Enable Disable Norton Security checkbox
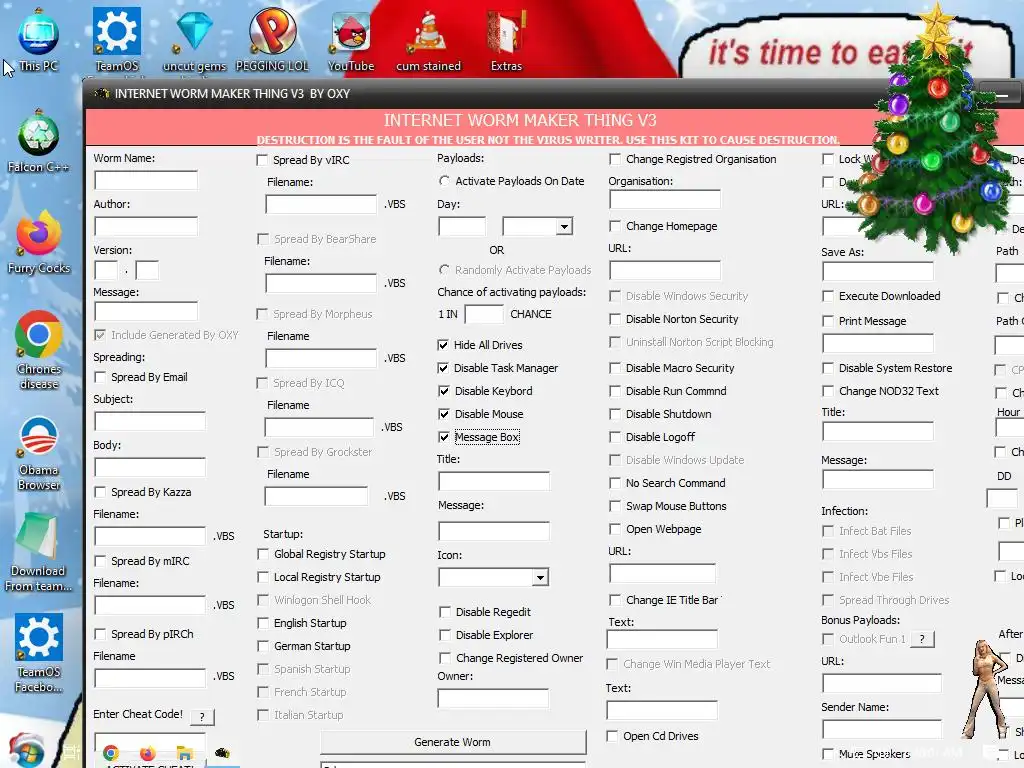 pos(615,319)
